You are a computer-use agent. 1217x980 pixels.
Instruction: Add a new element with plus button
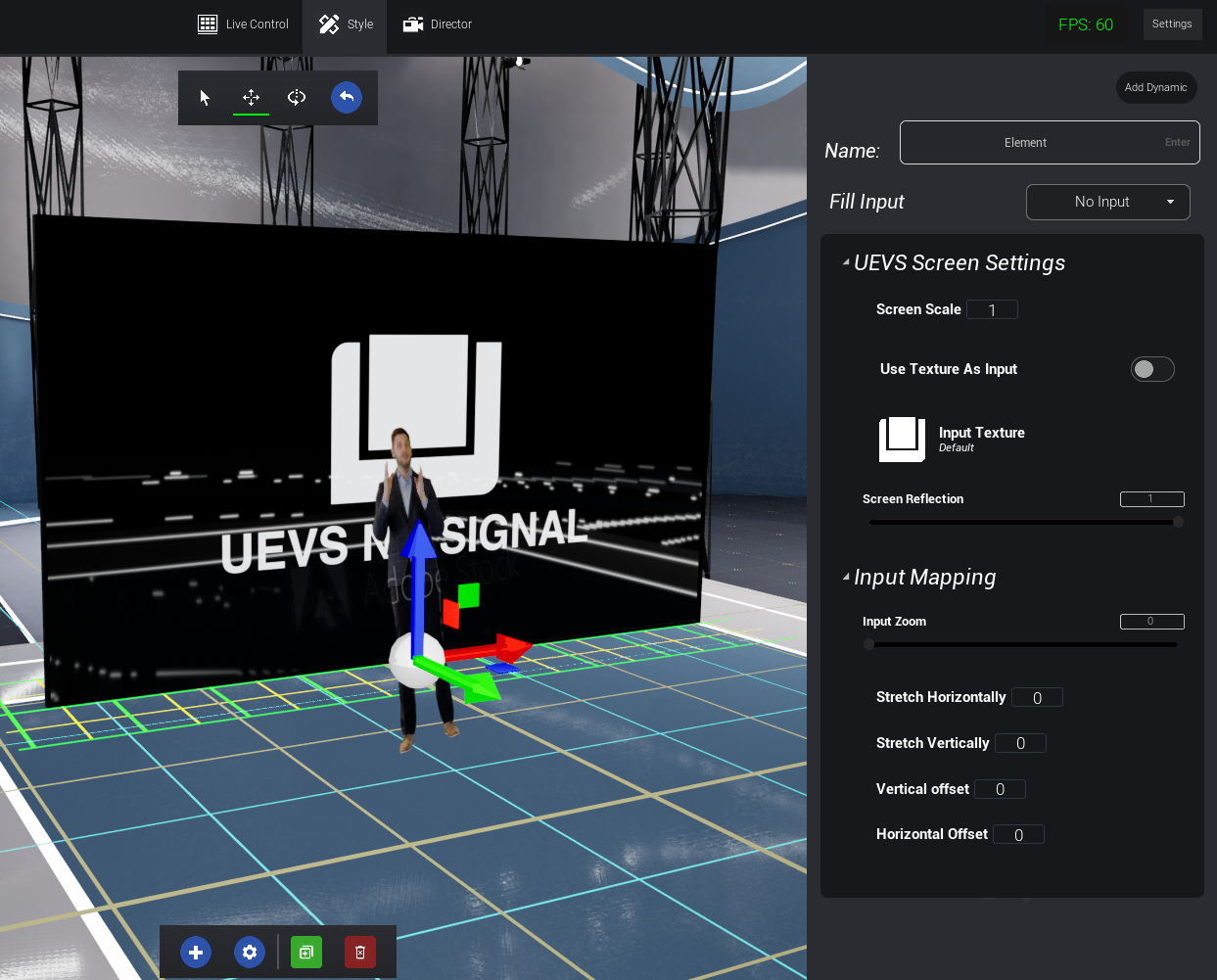click(x=196, y=952)
